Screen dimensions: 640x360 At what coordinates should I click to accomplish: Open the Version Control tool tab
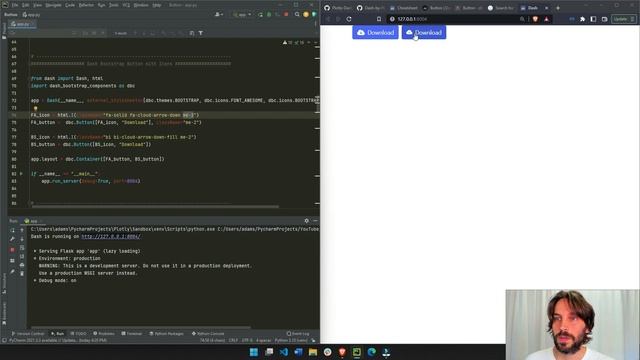point(28,333)
